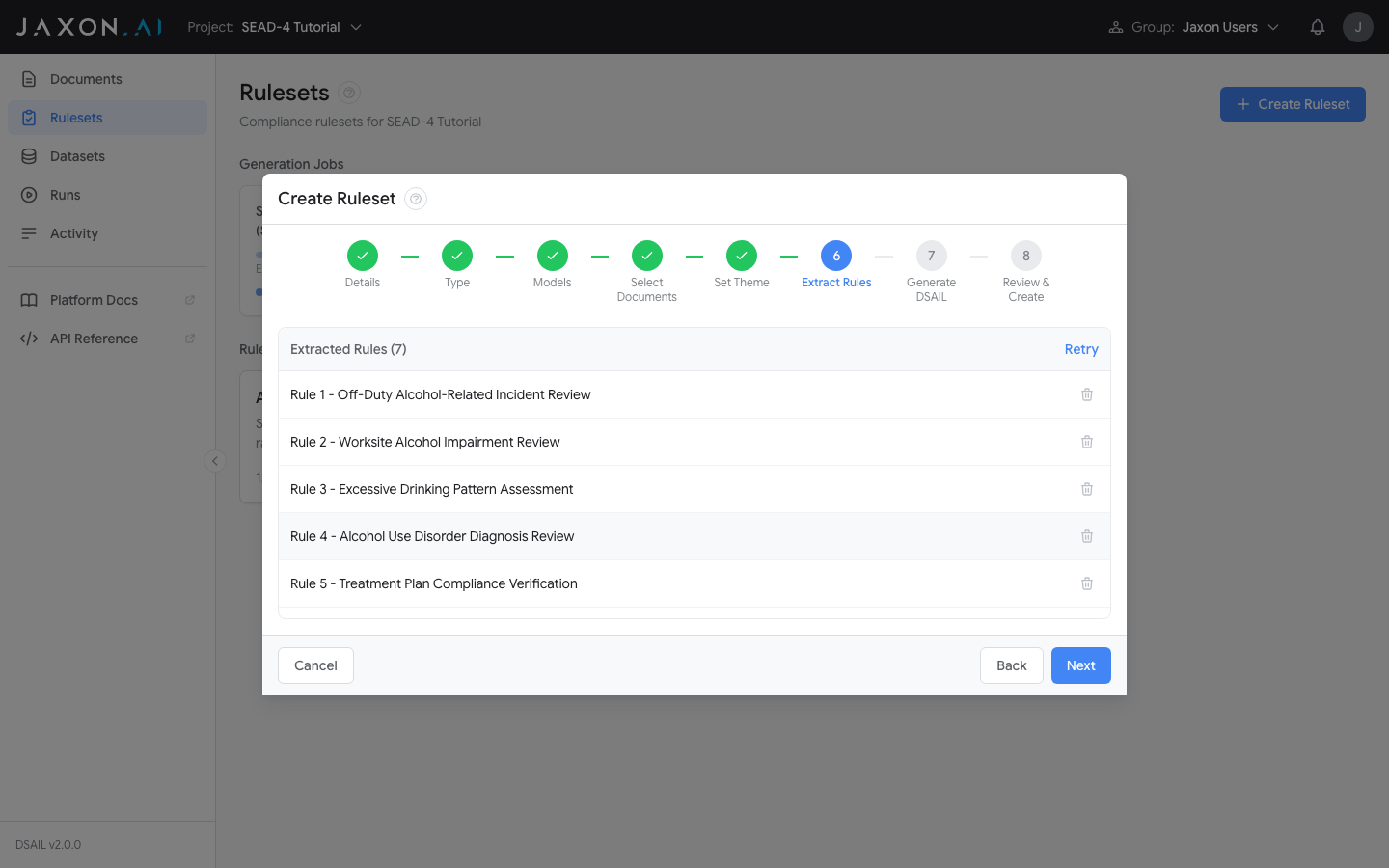Remove Rule 5 with the trash icon
Screen dimensions: 1389x868
pyautogui.click(x=1087, y=583)
